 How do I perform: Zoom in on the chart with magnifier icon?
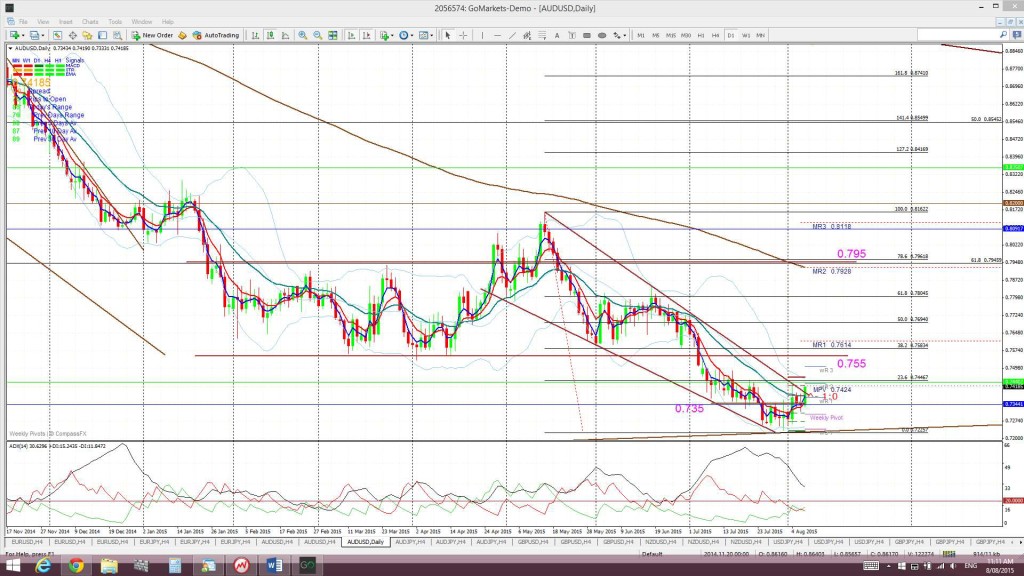coord(302,35)
